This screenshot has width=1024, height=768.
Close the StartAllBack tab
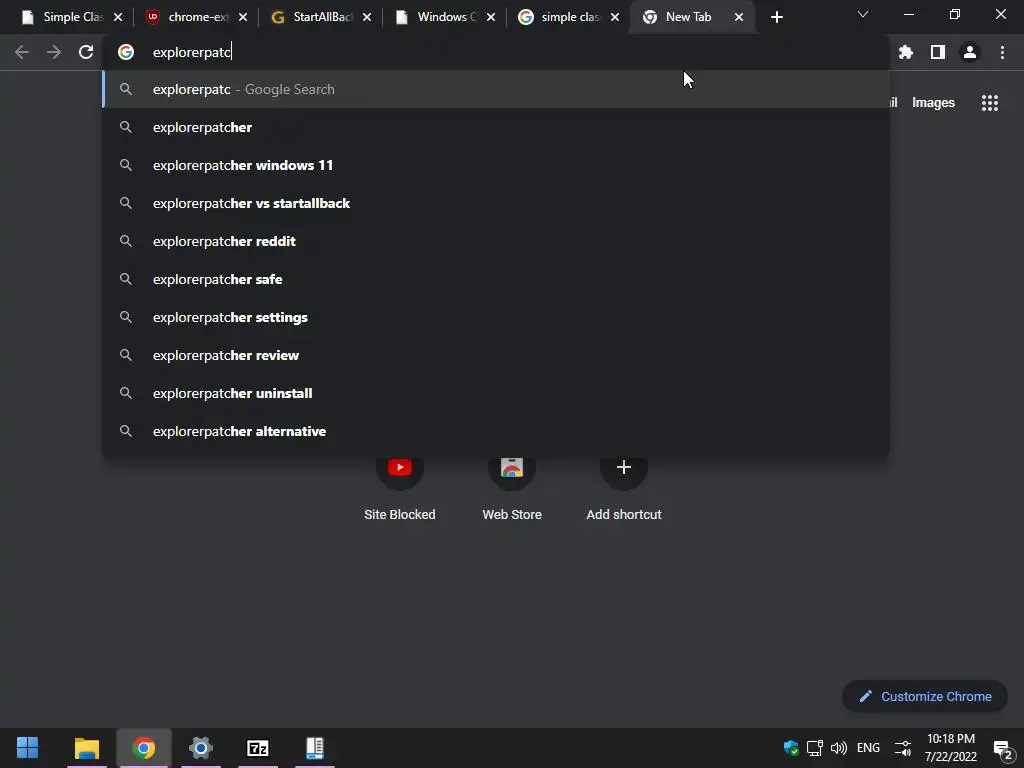(367, 18)
